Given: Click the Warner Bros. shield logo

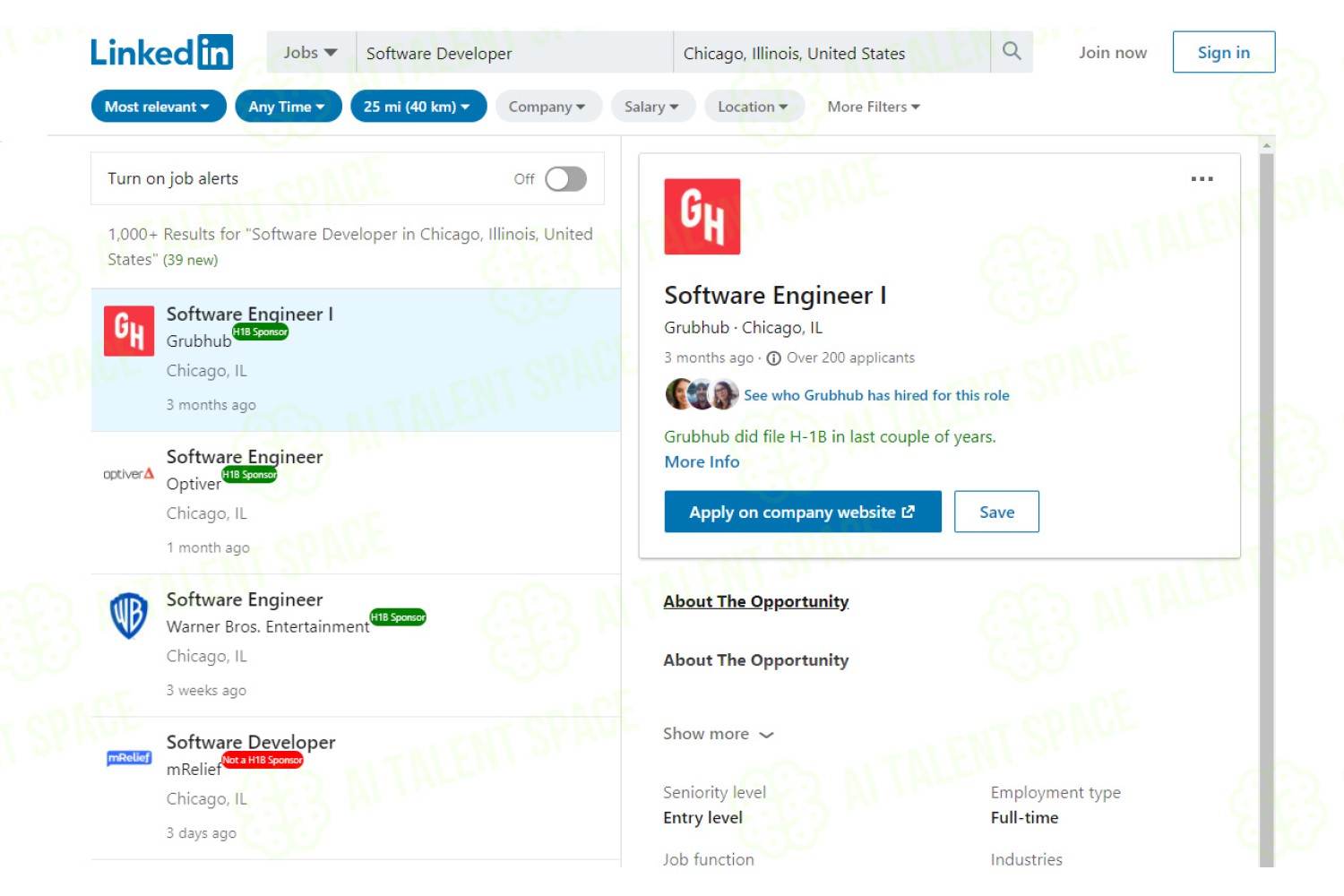Looking at the screenshot, I should pos(129,616).
